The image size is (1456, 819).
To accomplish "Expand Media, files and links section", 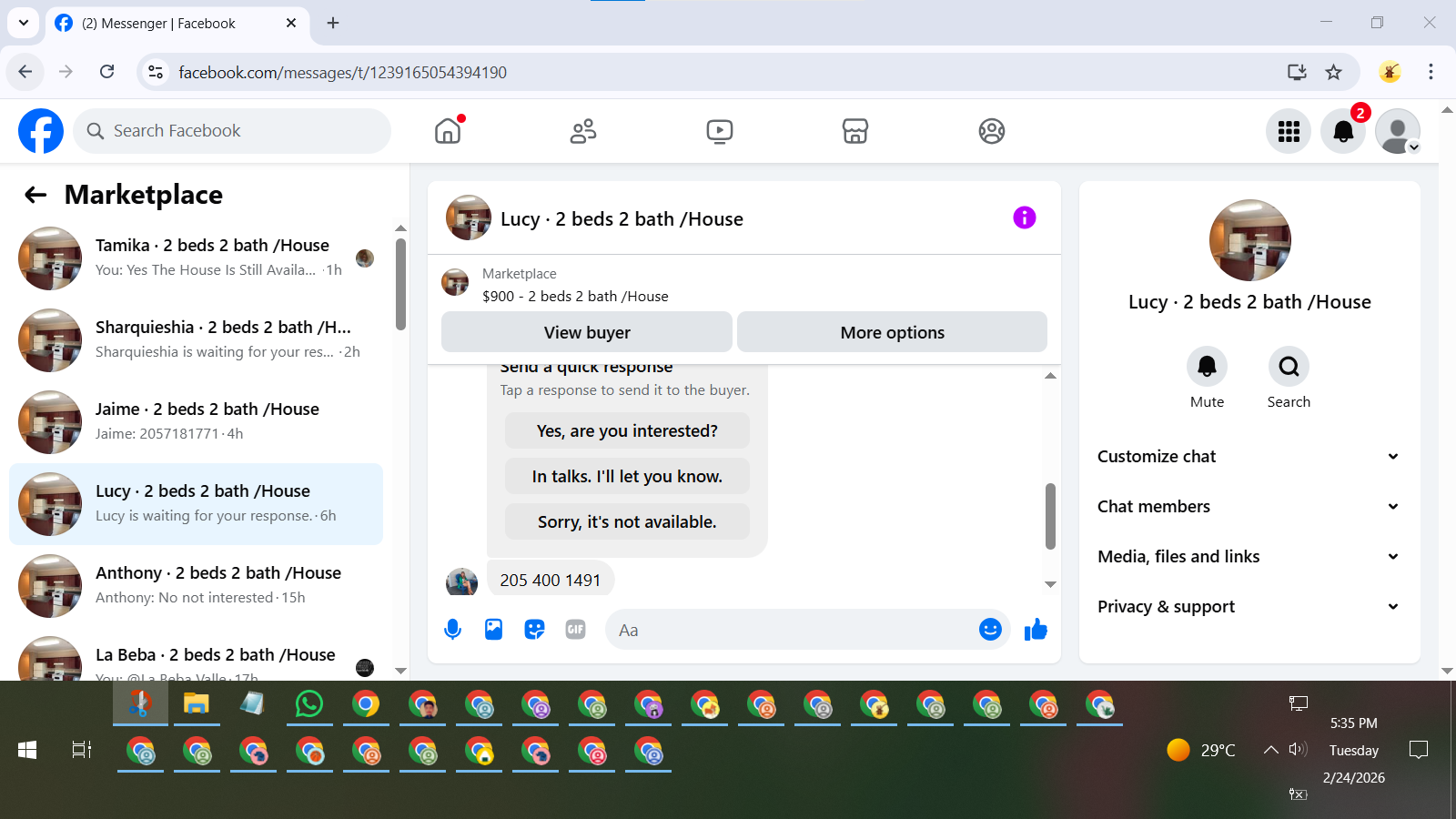I will click(1248, 556).
